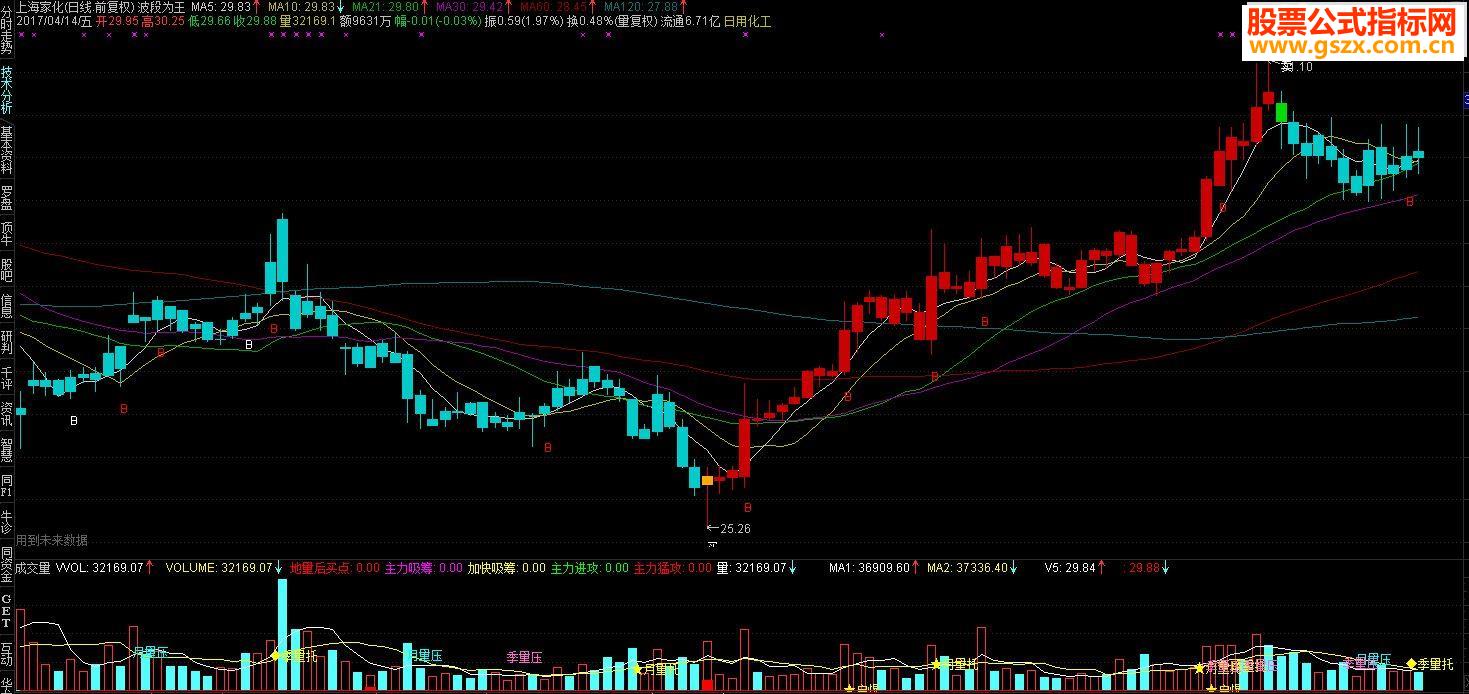
Task: Switch to the 智慧 side tab
Action: (x=7, y=449)
